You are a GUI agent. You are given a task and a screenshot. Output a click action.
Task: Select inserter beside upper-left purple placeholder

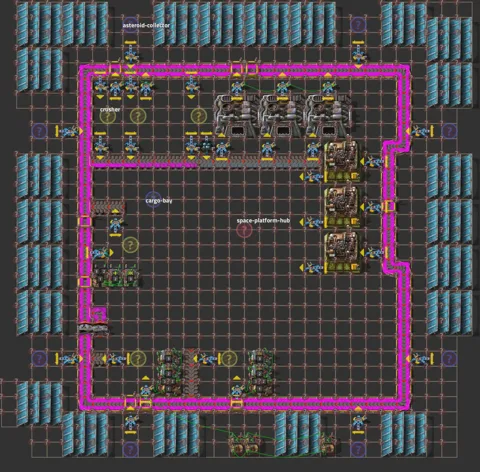(x=69, y=131)
